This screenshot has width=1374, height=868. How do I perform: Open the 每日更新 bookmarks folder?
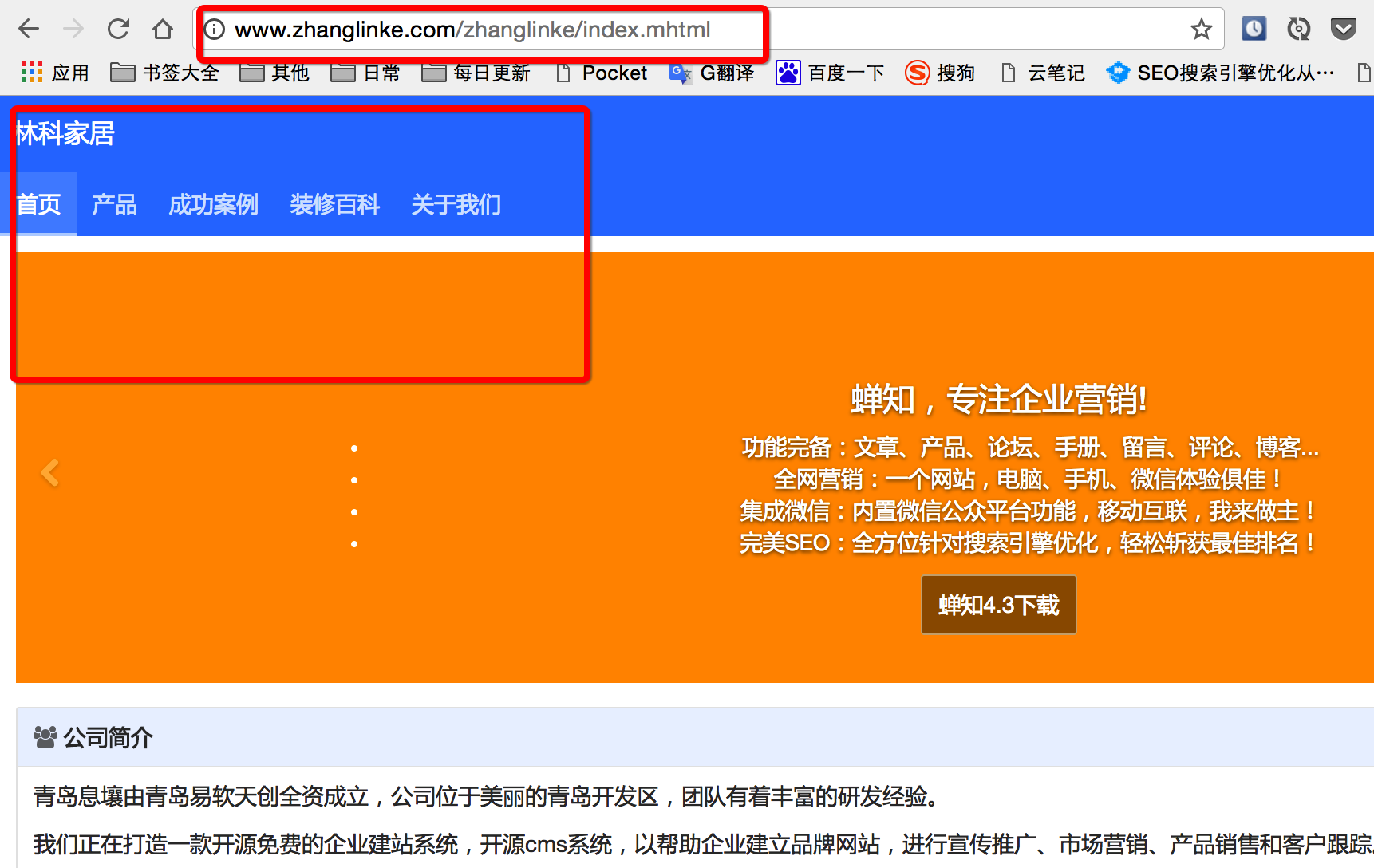click(x=476, y=73)
